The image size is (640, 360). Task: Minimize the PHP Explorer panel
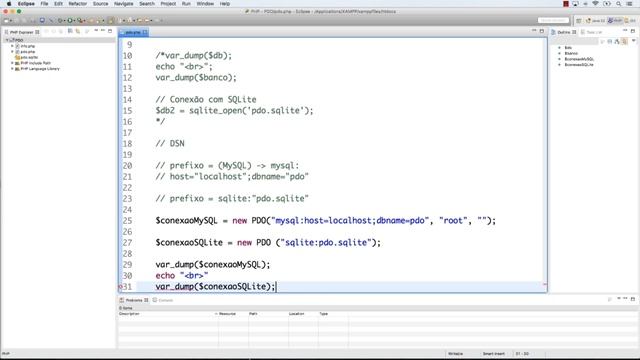[x=103, y=31]
